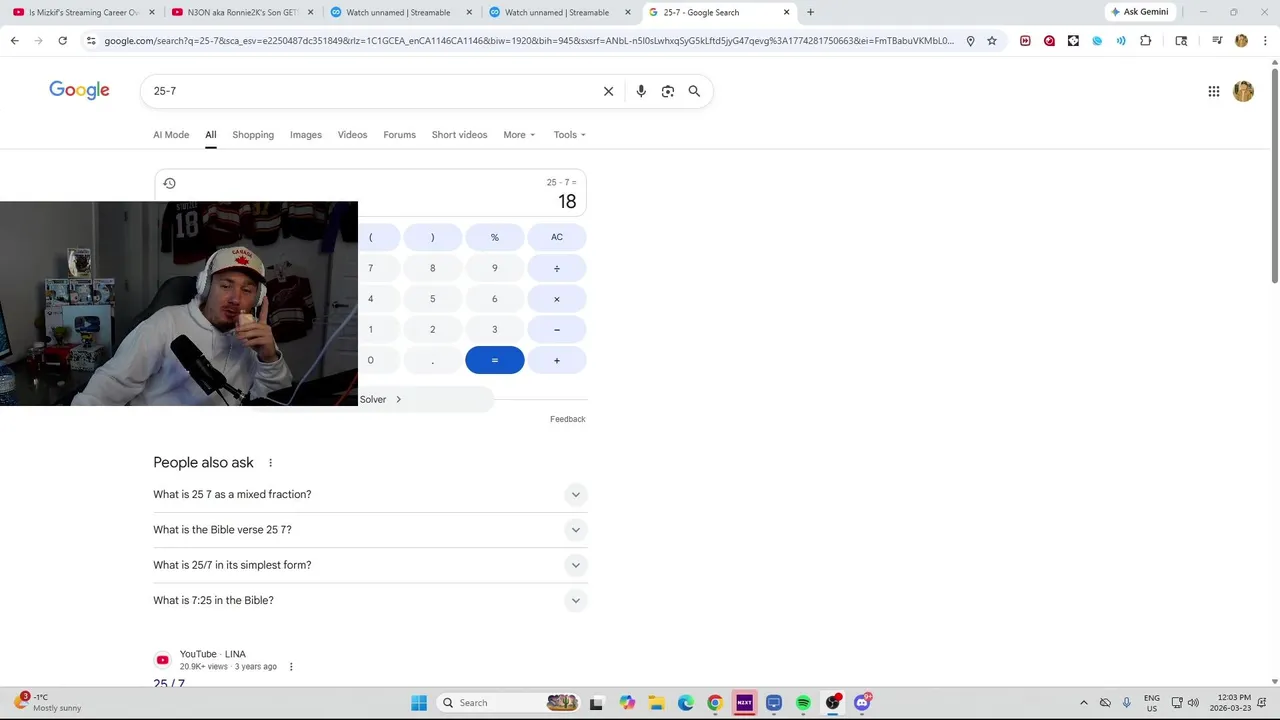This screenshot has width=1280, height=720.
Task: Open the Chrome Extensions puzzle icon
Action: pos(1145,41)
